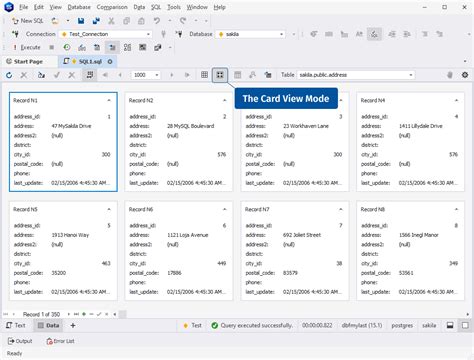The image size is (474, 360).
Task: Click the apply changes checkmark in data toolbar
Action: click(57, 75)
